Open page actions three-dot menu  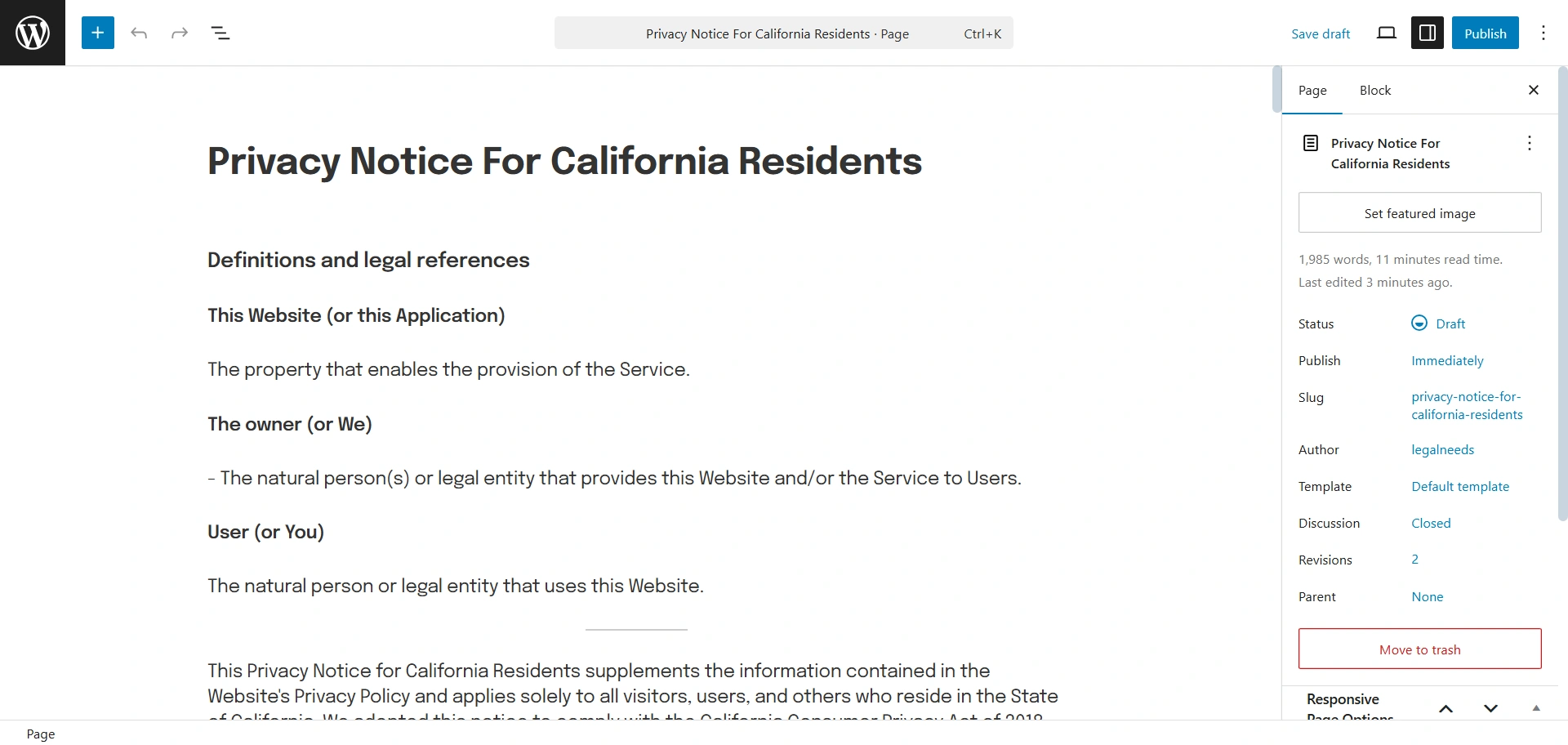pos(1530,143)
